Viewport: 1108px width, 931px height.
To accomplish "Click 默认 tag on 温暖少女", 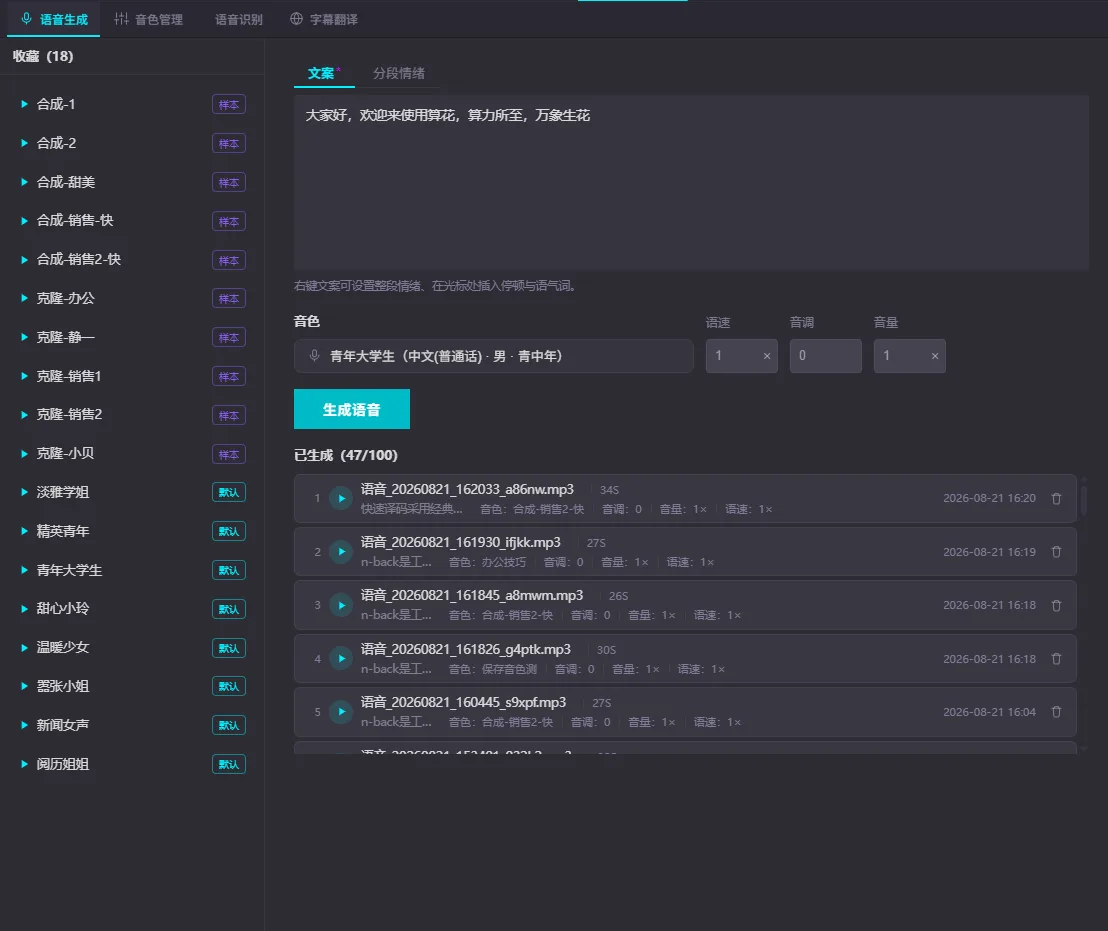I will (229, 648).
